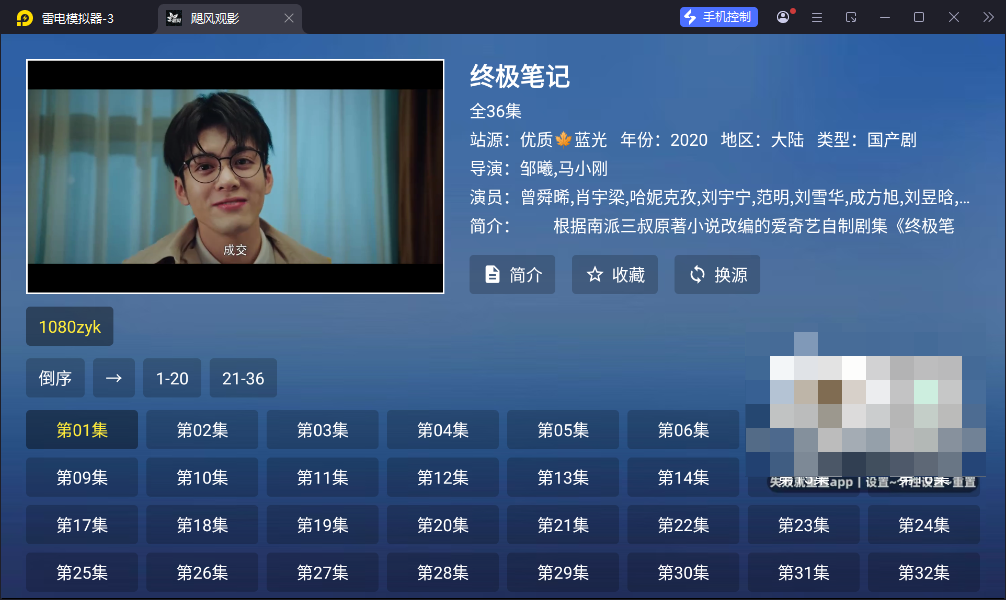Image resolution: width=1006 pixels, height=600 pixels.
Task: Switch to episode range 1-20
Action: tap(171, 378)
